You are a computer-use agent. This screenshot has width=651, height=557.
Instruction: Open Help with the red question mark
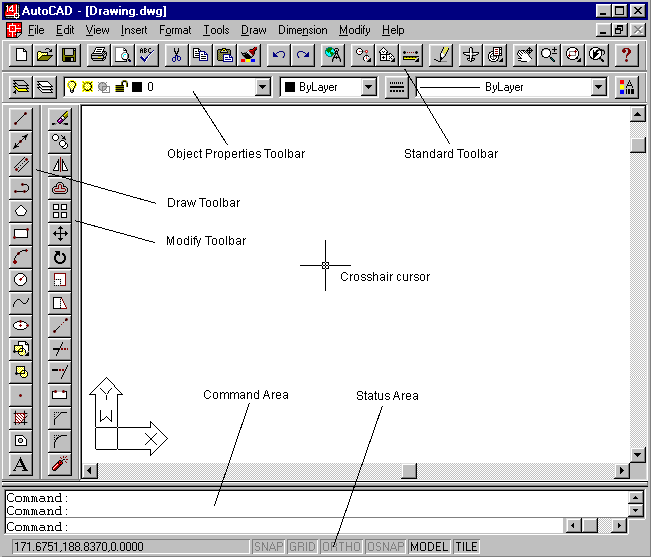tap(626, 55)
